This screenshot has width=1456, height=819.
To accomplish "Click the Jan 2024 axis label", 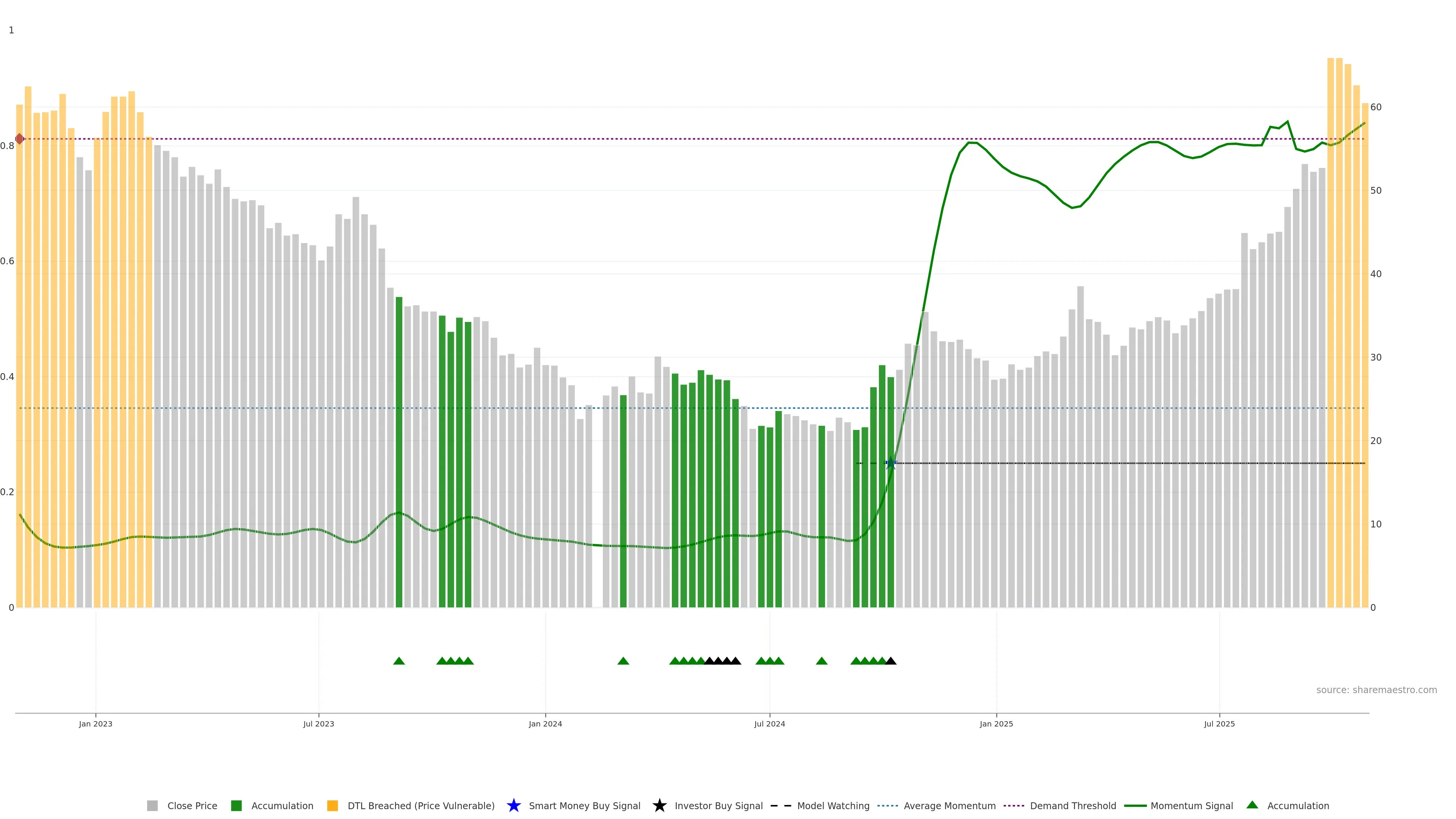I will pos(545,723).
